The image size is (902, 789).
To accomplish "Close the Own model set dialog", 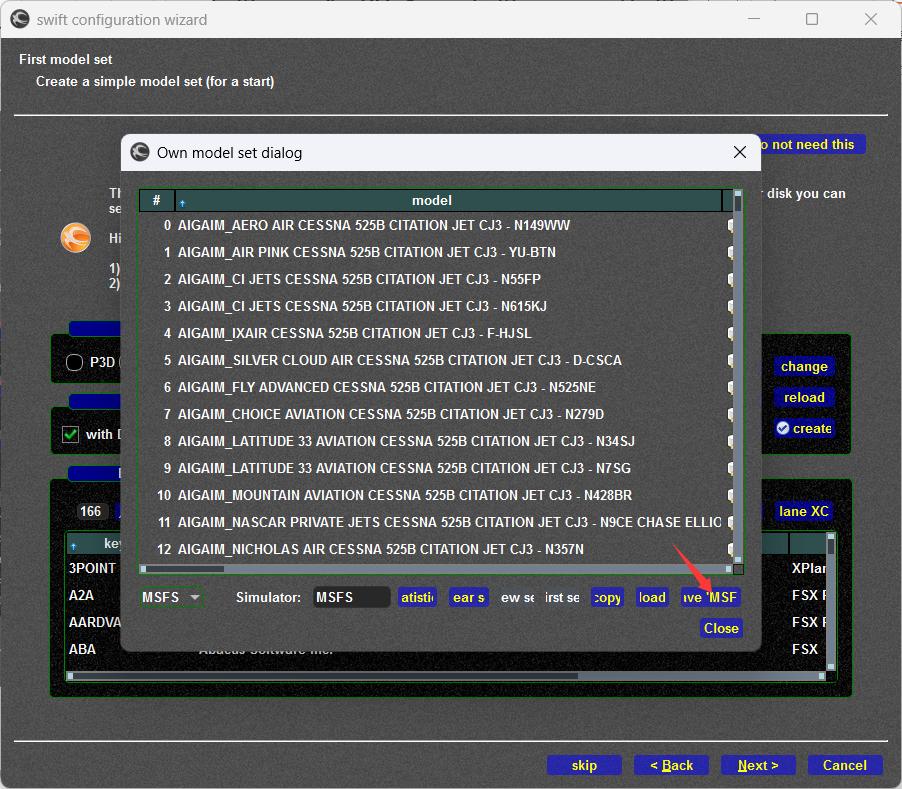I will pyautogui.click(x=740, y=152).
